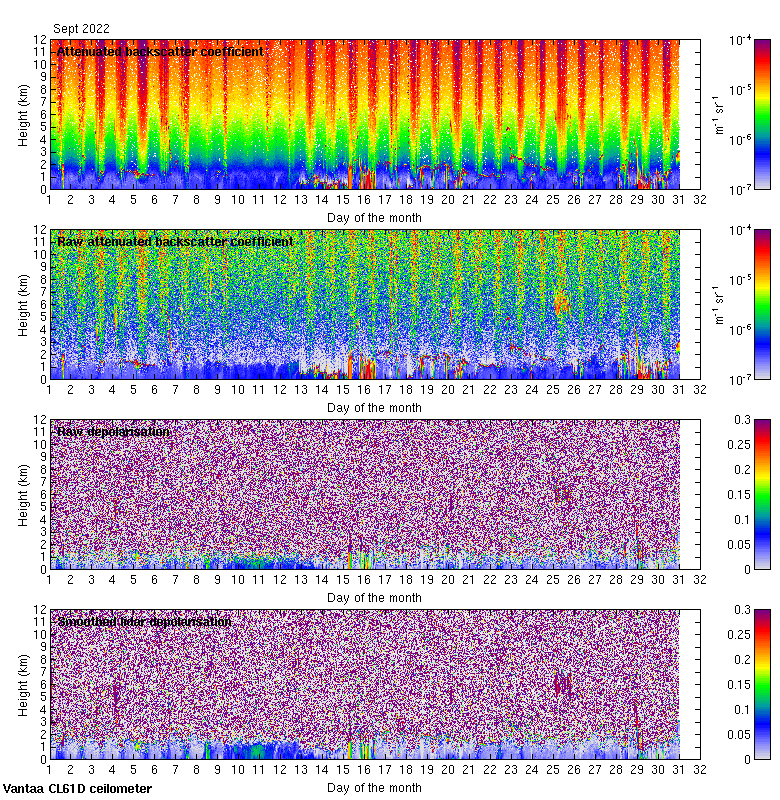Click the smoothed lidar depolarisation colorbar
780x800 pixels.
click(x=762, y=684)
